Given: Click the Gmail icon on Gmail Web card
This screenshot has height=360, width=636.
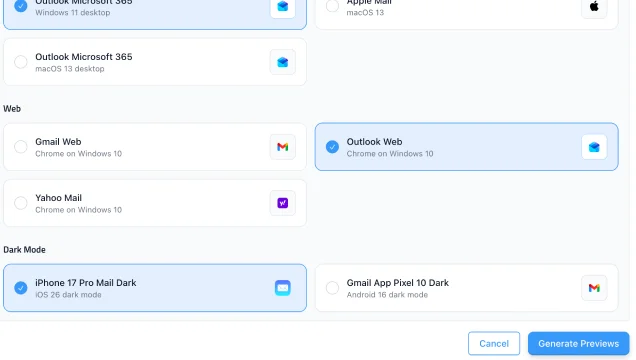Looking at the screenshot, I should tap(283, 147).
